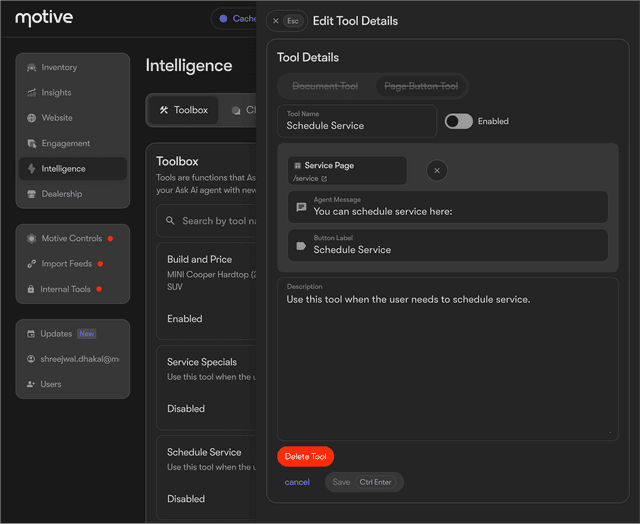640x524 pixels.
Task: Toggle the Enabled switch for the tool
Action: pyautogui.click(x=458, y=121)
